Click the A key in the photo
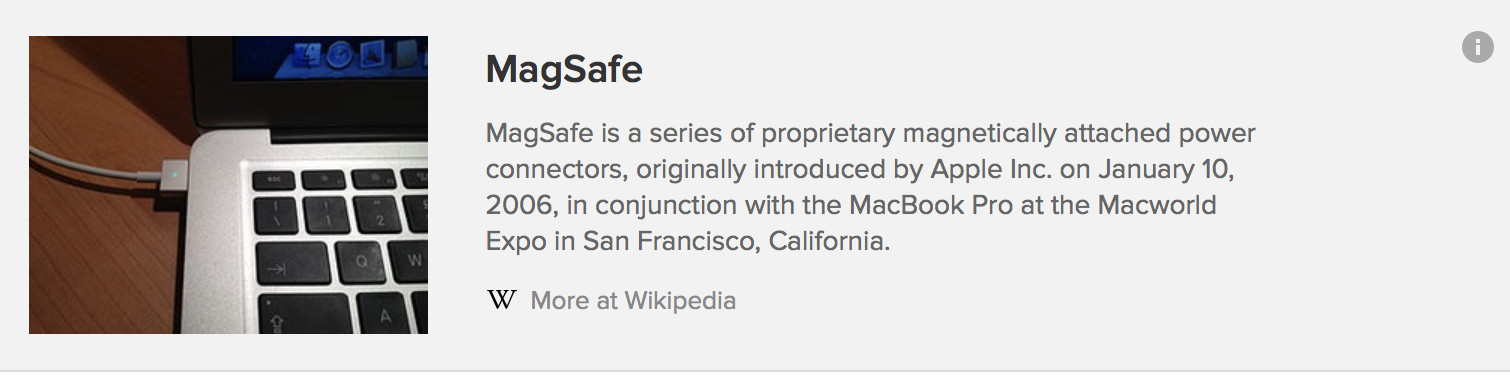Image resolution: width=1510 pixels, height=384 pixels. tap(385, 316)
